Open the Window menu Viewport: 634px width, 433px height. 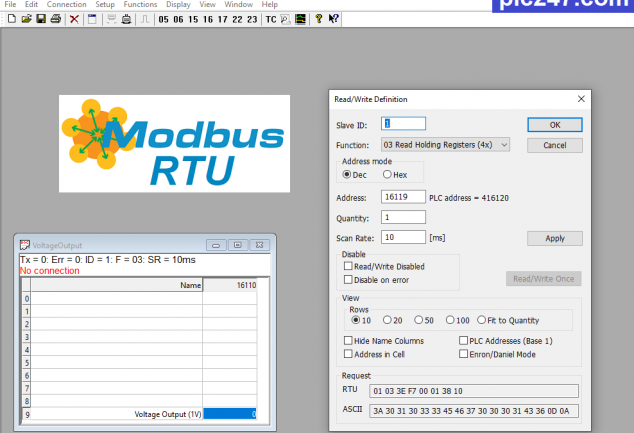coord(239,4)
